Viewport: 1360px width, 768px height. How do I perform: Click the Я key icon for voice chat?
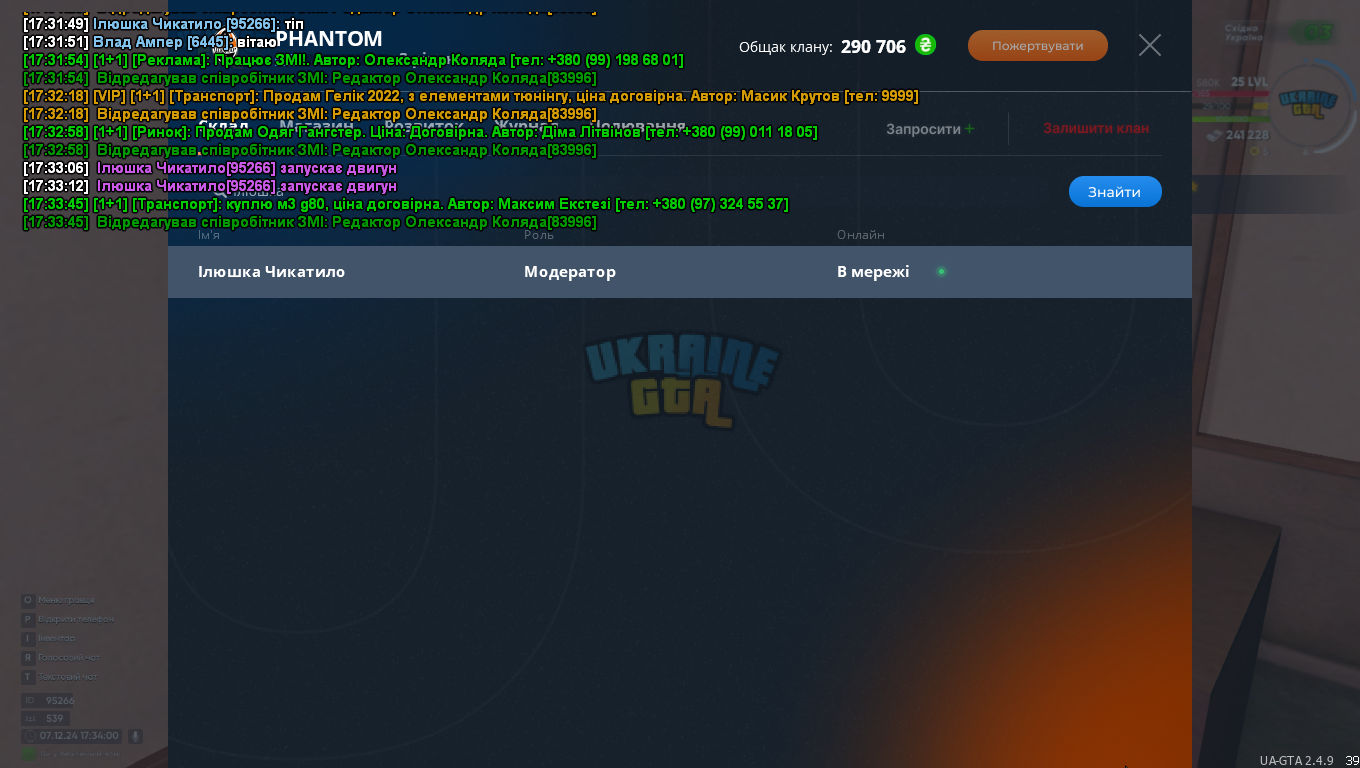[x=28, y=658]
